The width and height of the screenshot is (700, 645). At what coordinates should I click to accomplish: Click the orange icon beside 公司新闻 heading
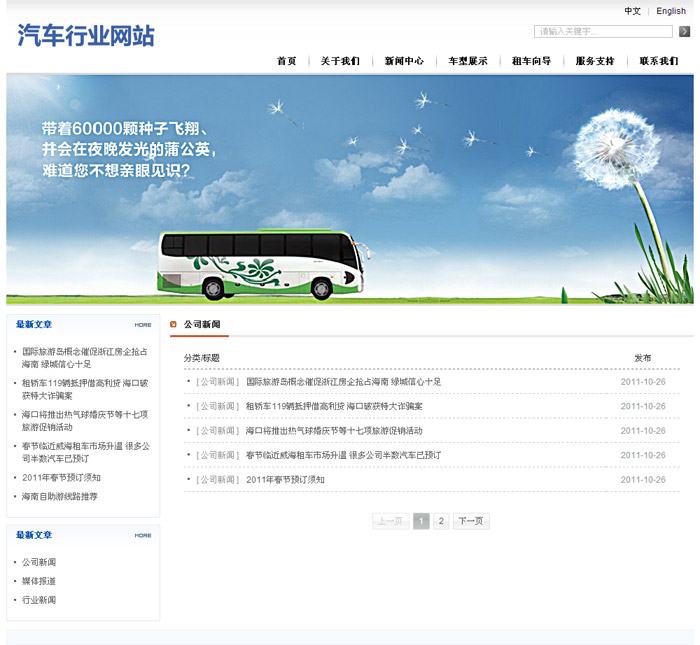coord(173,325)
